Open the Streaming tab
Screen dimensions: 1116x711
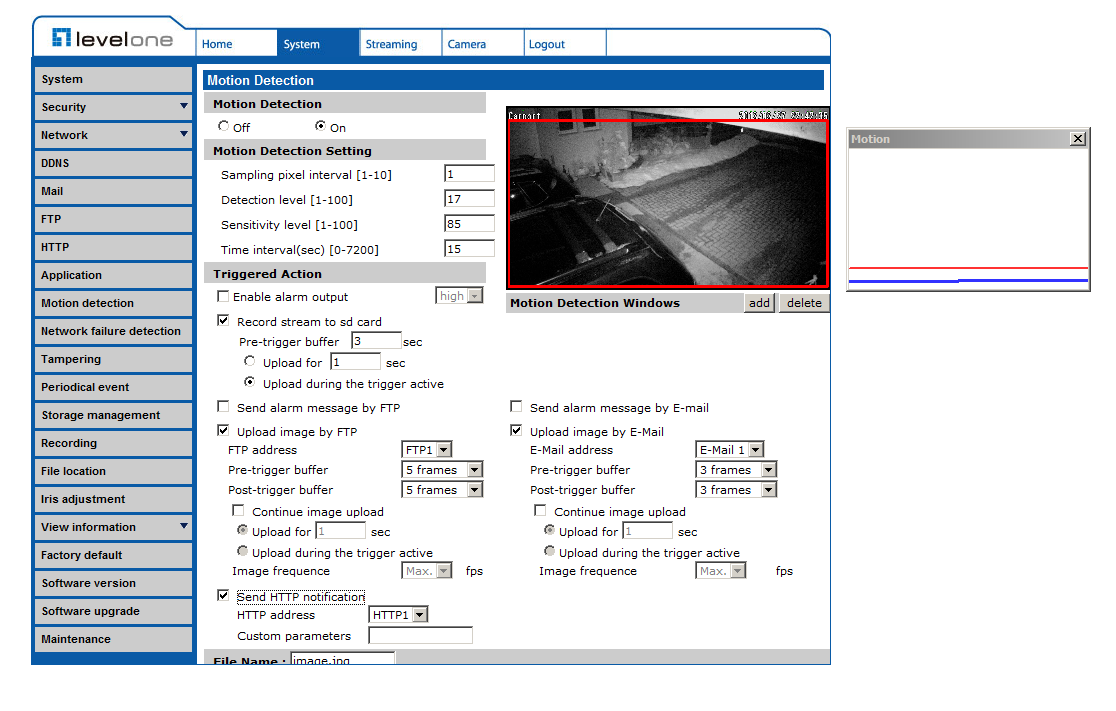(400, 43)
